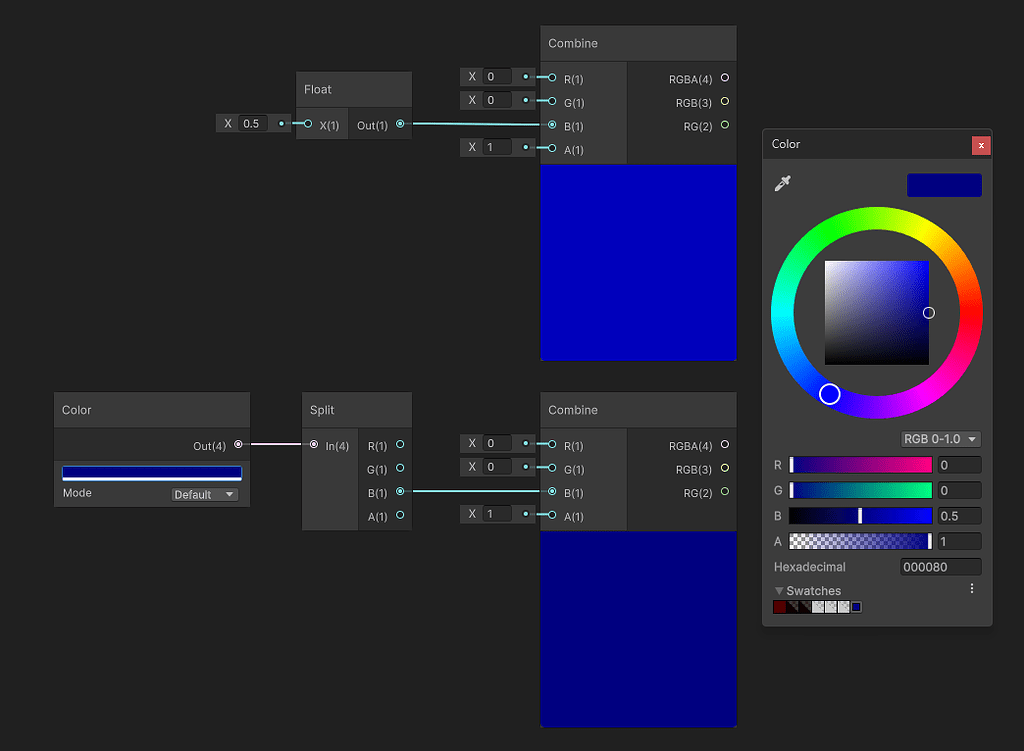
Task: Select the blue swatch in the Swatches row
Action: pos(855,606)
